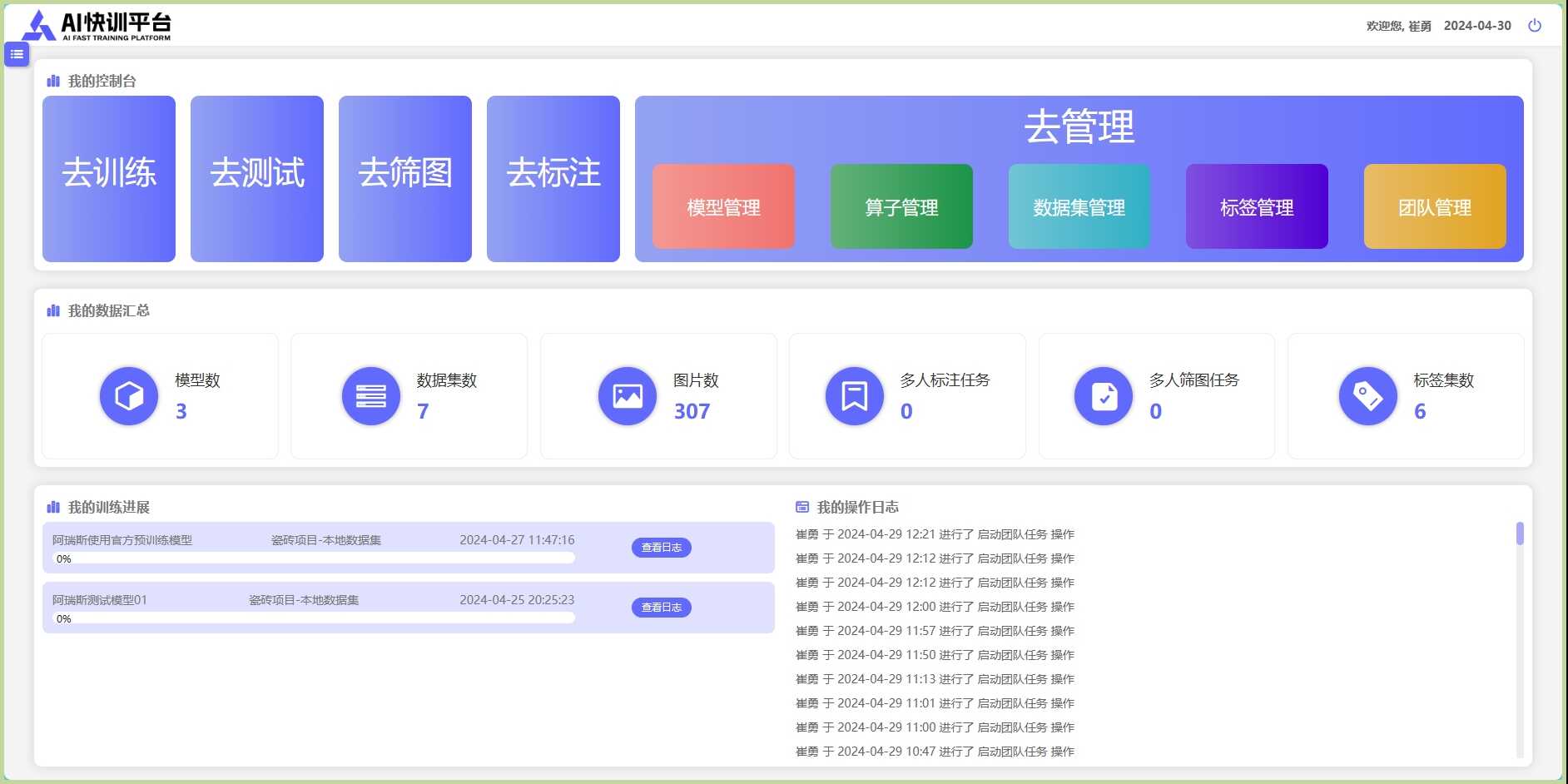Click the multi-user screening task file icon

tap(1104, 396)
